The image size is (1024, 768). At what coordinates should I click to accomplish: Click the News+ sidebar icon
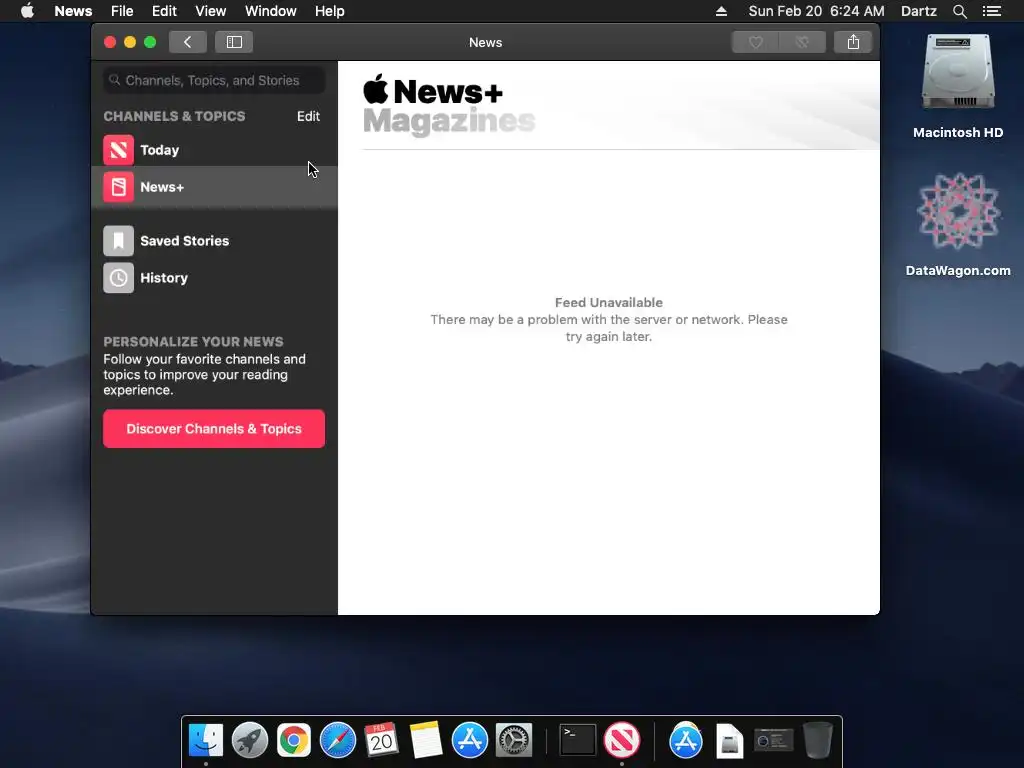tap(118, 187)
